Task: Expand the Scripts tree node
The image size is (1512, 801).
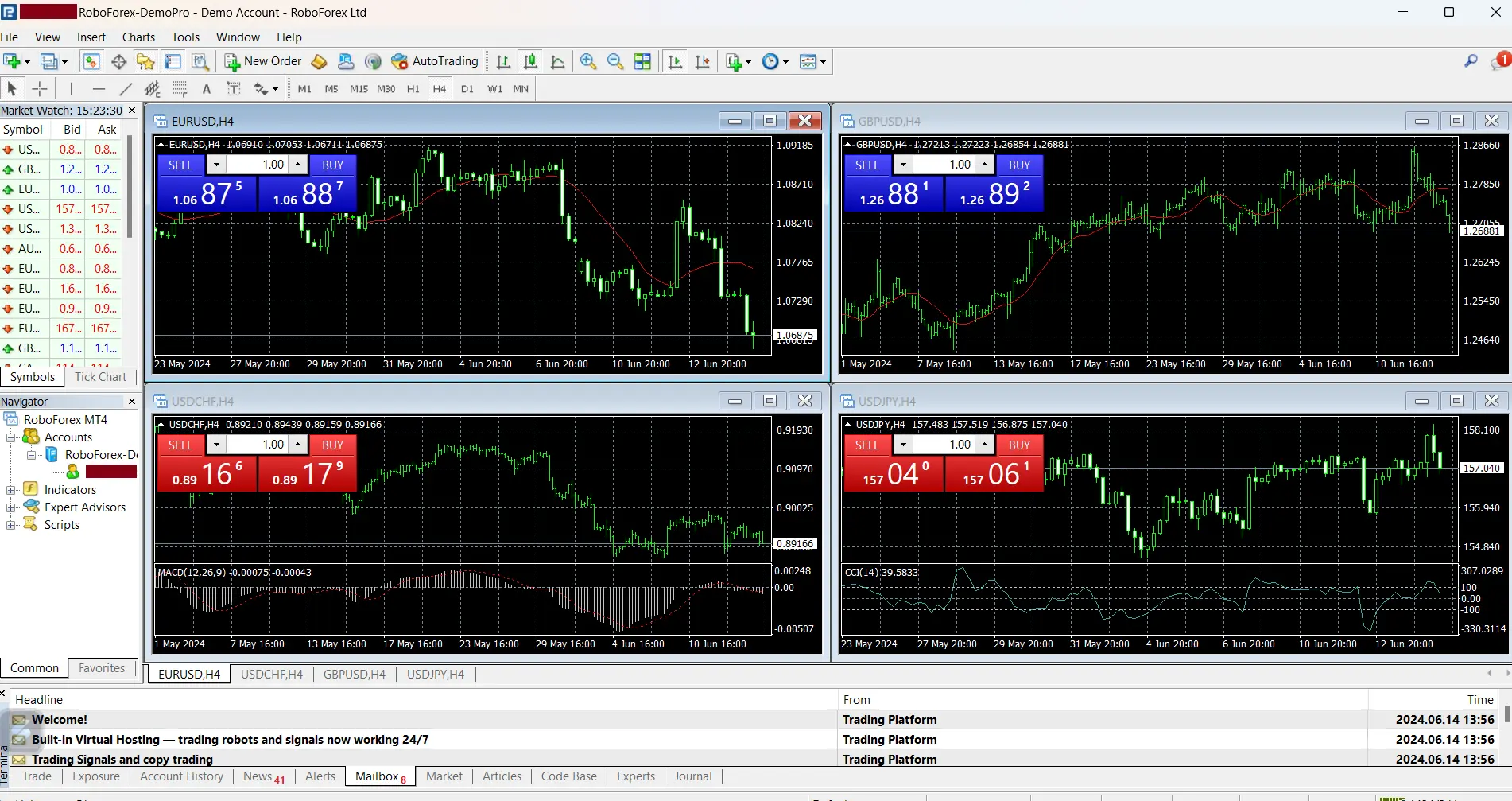Action: click(x=10, y=525)
